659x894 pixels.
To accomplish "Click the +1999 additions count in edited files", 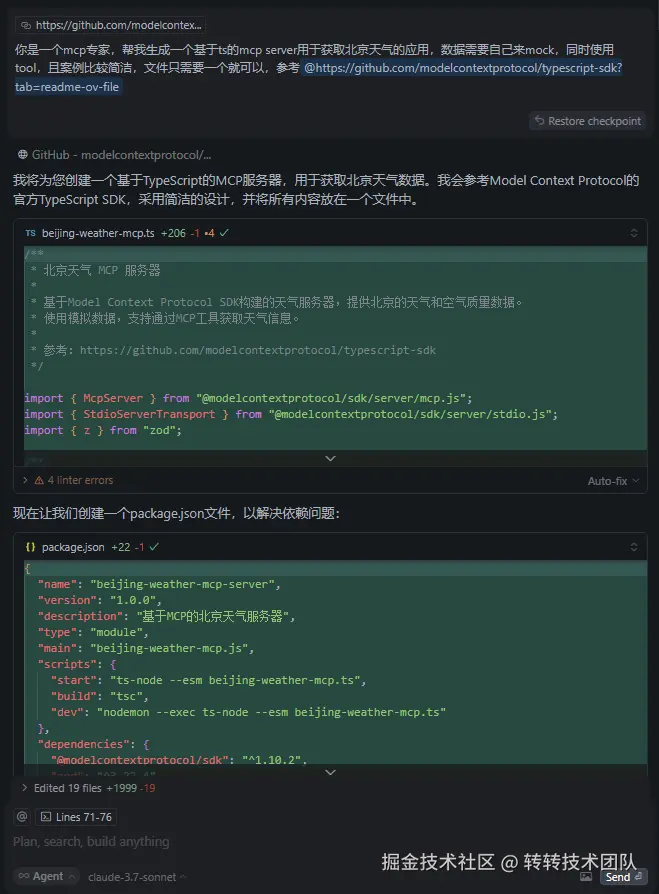I will 121,788.
